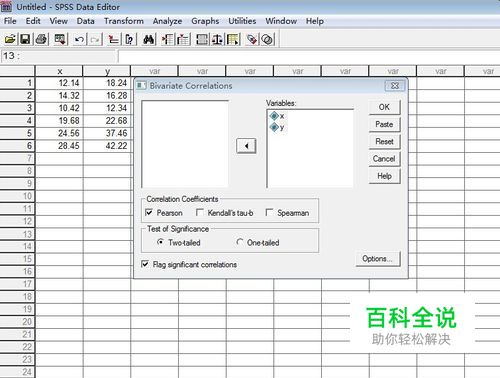Select the x column header
This screenshot has height=378, width=500.
pos(59,71)
